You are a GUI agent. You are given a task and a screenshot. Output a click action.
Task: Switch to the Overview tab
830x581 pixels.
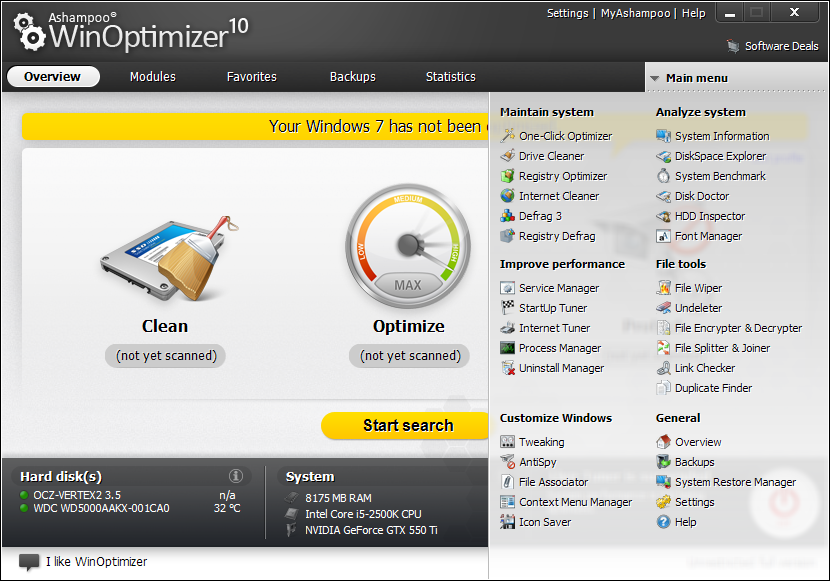click(53, 77)
